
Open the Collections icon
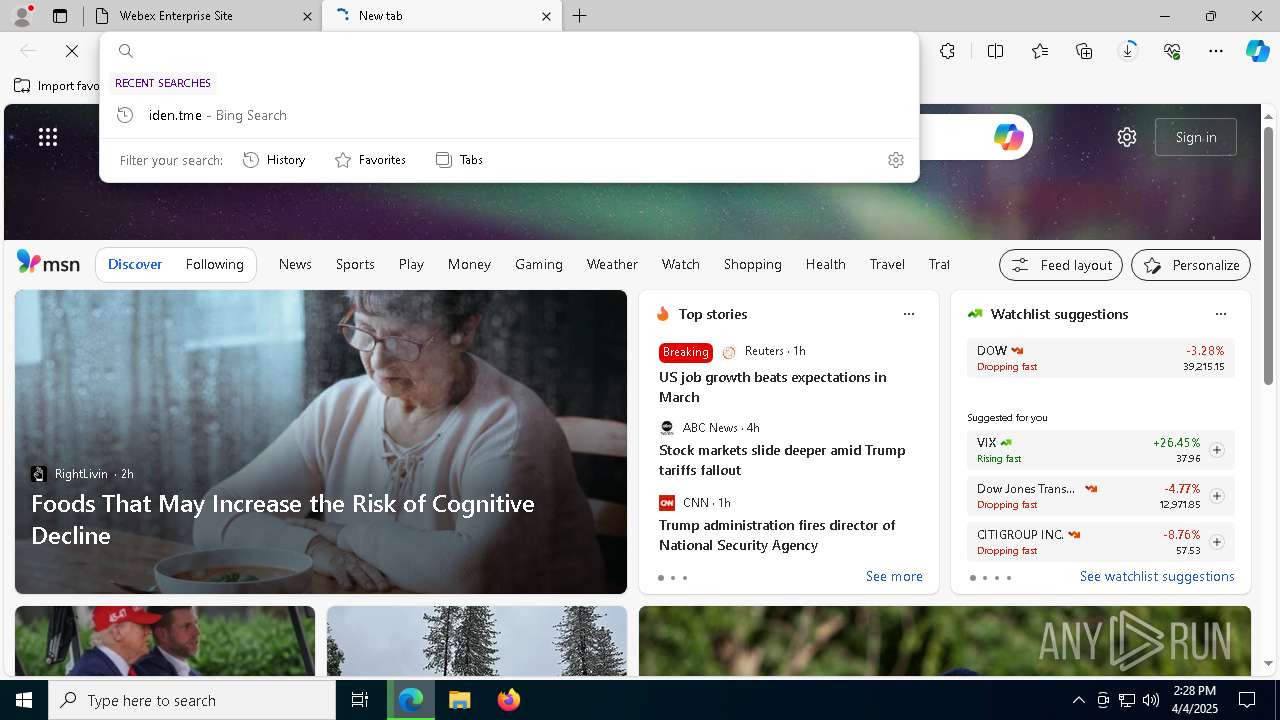(1084, 51)
